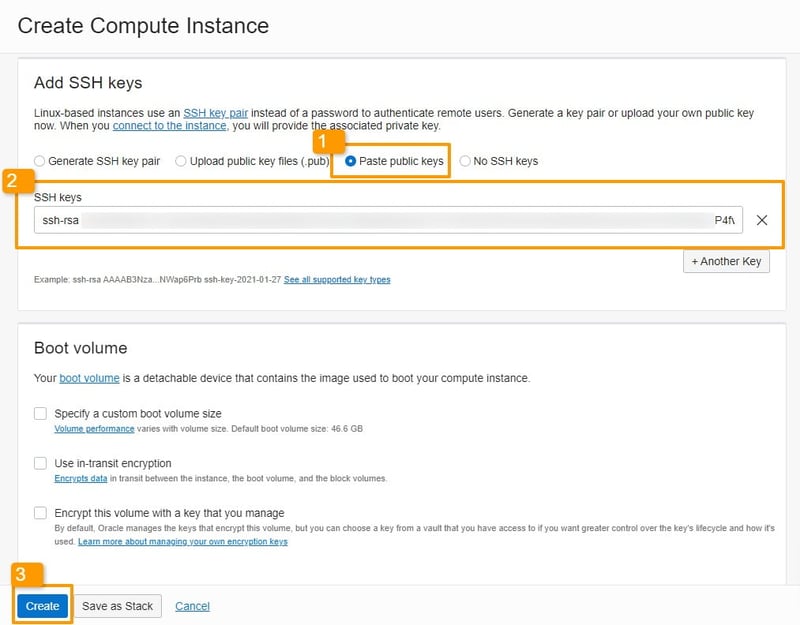Screen dimensions: 800x625
Task: Enable Use in-transit encryption
Action: pos(41,463)
